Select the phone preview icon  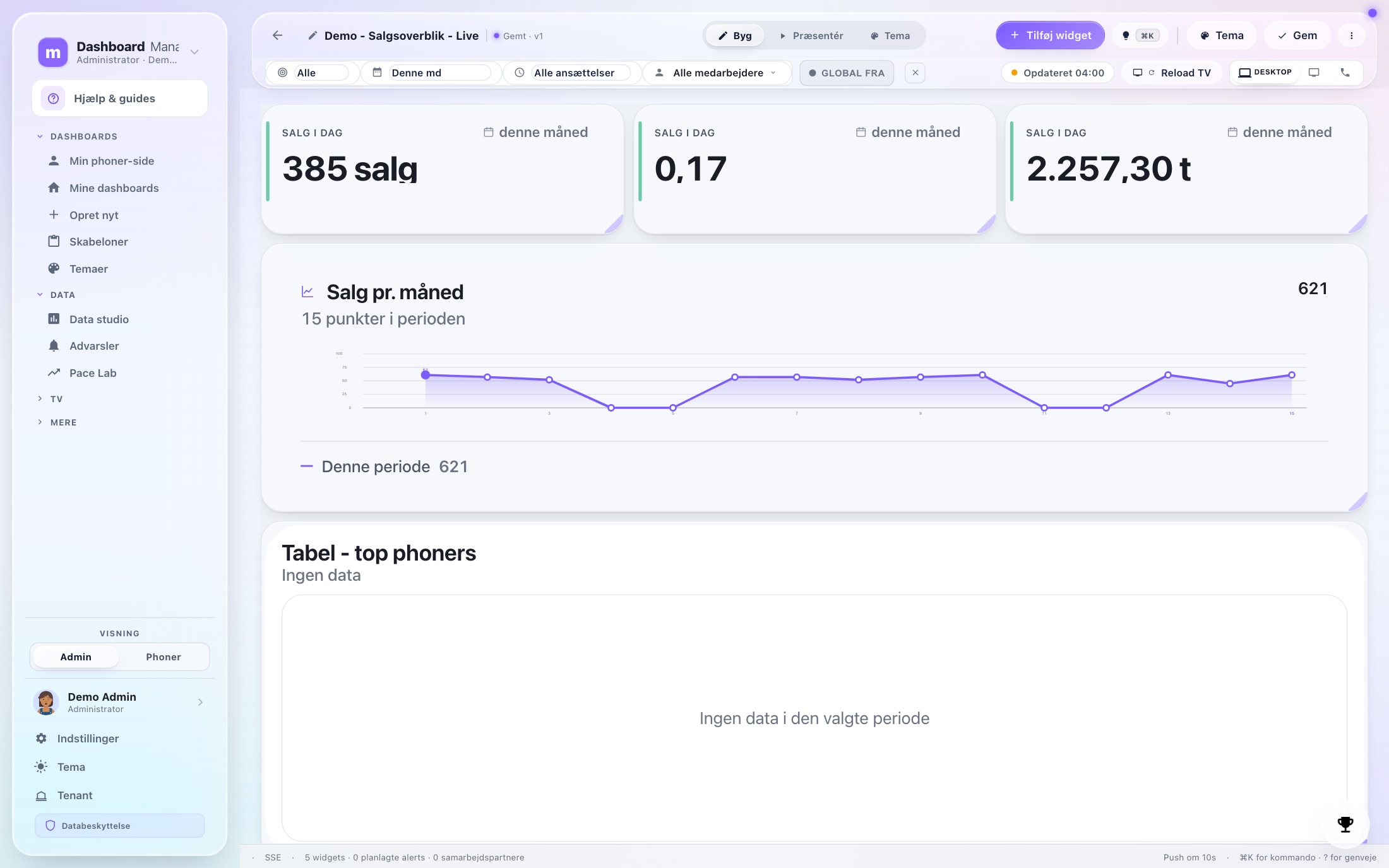(x=1345, y=73)
